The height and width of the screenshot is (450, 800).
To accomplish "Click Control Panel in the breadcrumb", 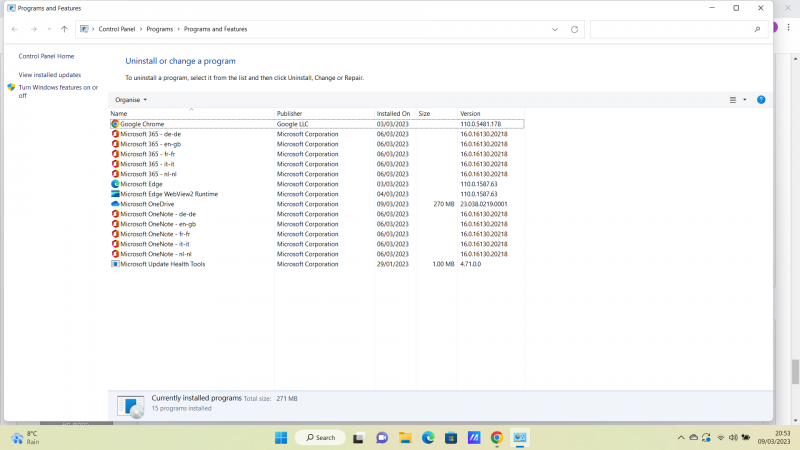I will tap(117, 29).
